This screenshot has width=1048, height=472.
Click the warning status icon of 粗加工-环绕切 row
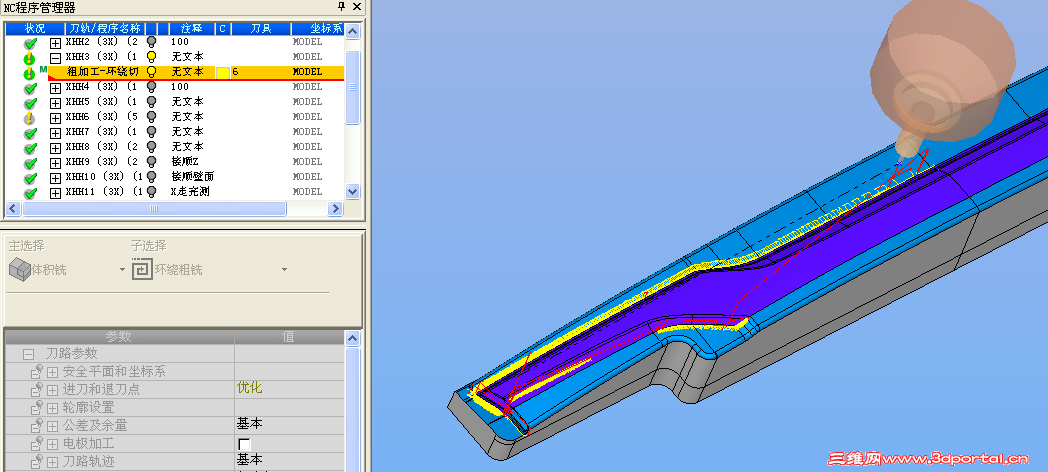coord(29,73)
